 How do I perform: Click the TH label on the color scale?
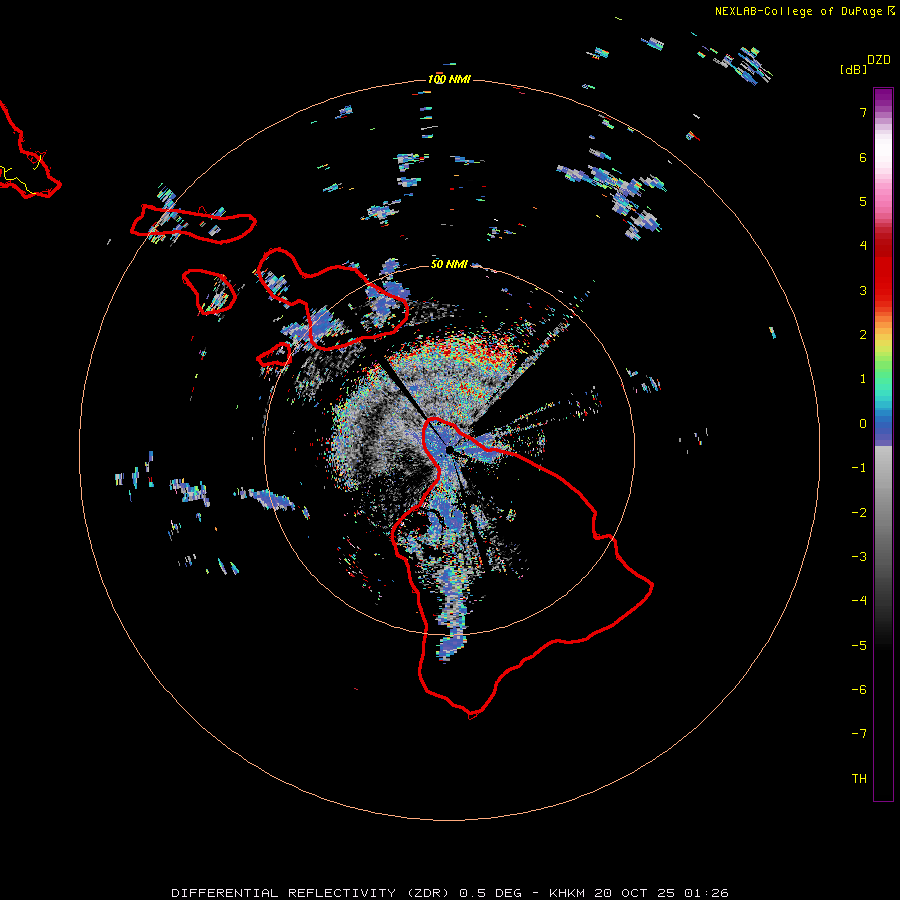point(859,779)
